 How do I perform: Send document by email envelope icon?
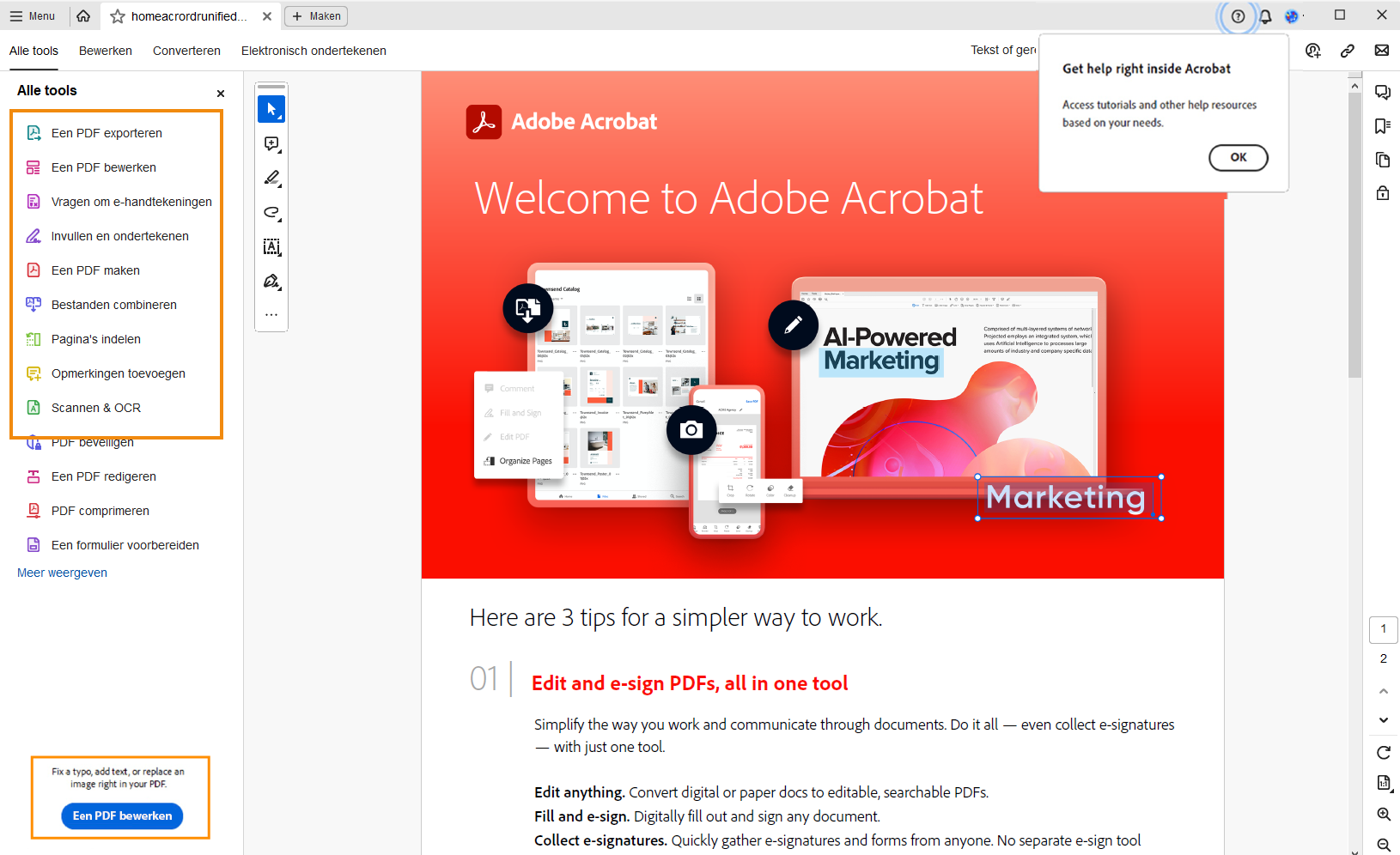[x=1382, y=51]
